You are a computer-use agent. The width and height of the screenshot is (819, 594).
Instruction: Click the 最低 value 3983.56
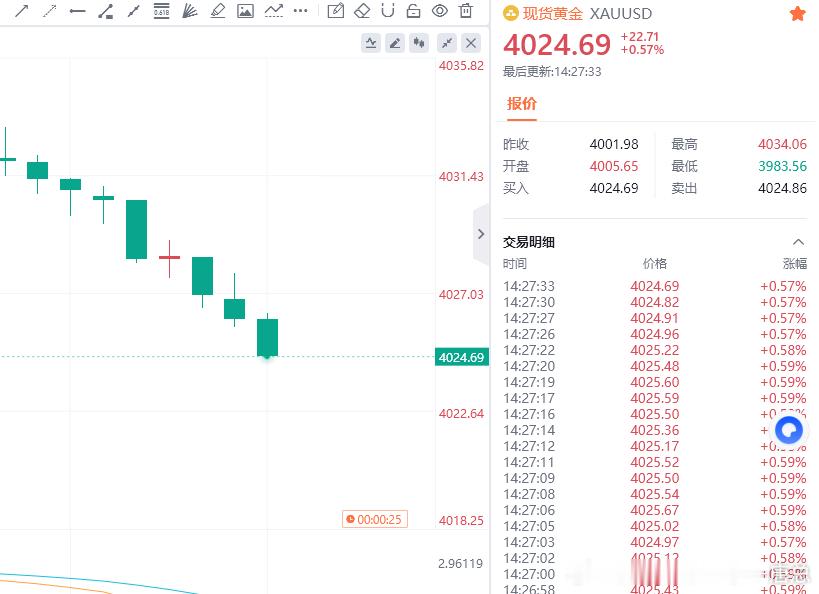click(x=782, y=166)
